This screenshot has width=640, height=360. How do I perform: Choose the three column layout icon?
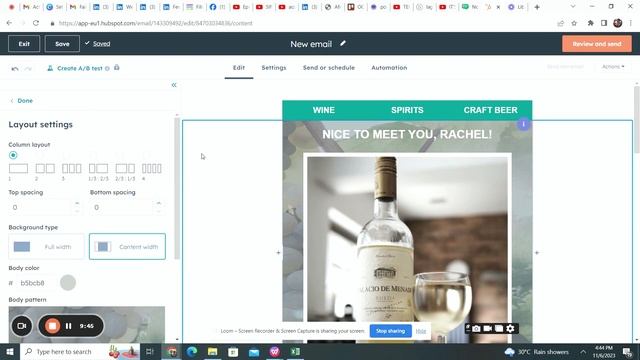pyautogui.click(x=71, y=168)
